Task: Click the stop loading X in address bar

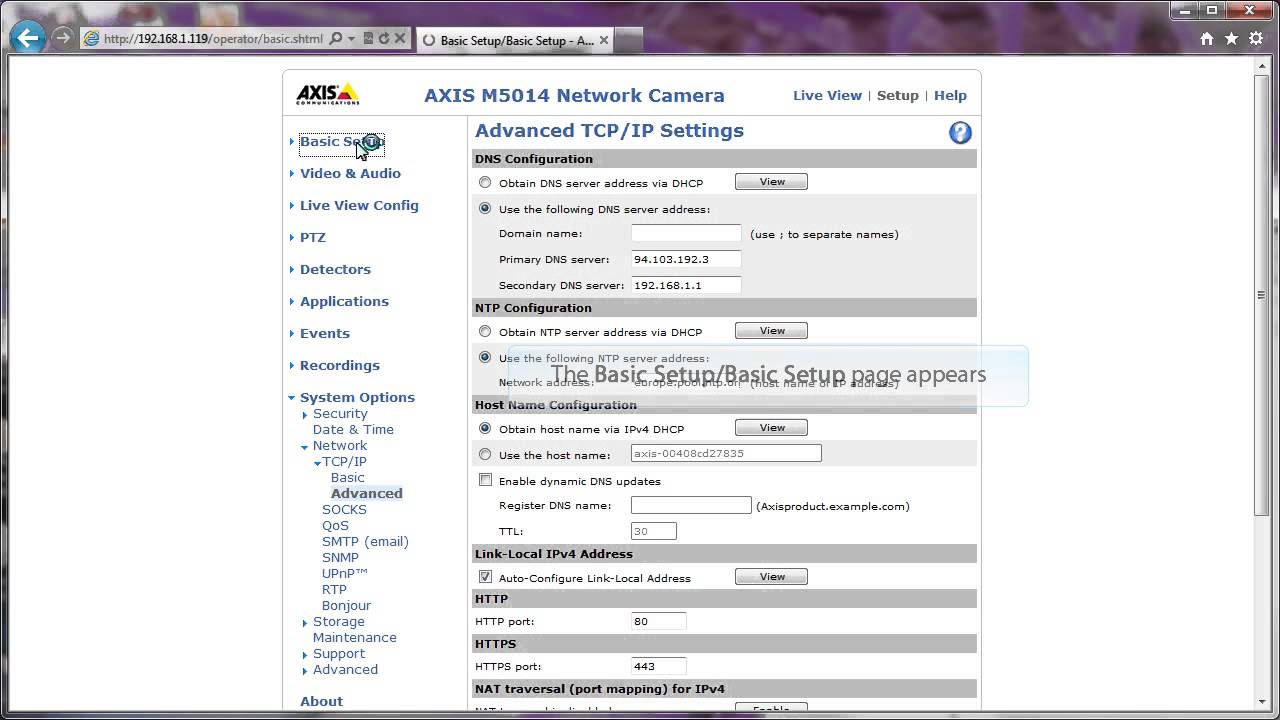Action: click(400, 39)
